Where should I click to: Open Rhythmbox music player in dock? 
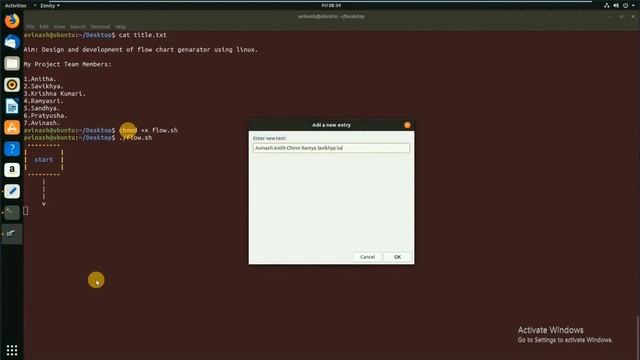(12, 84)
